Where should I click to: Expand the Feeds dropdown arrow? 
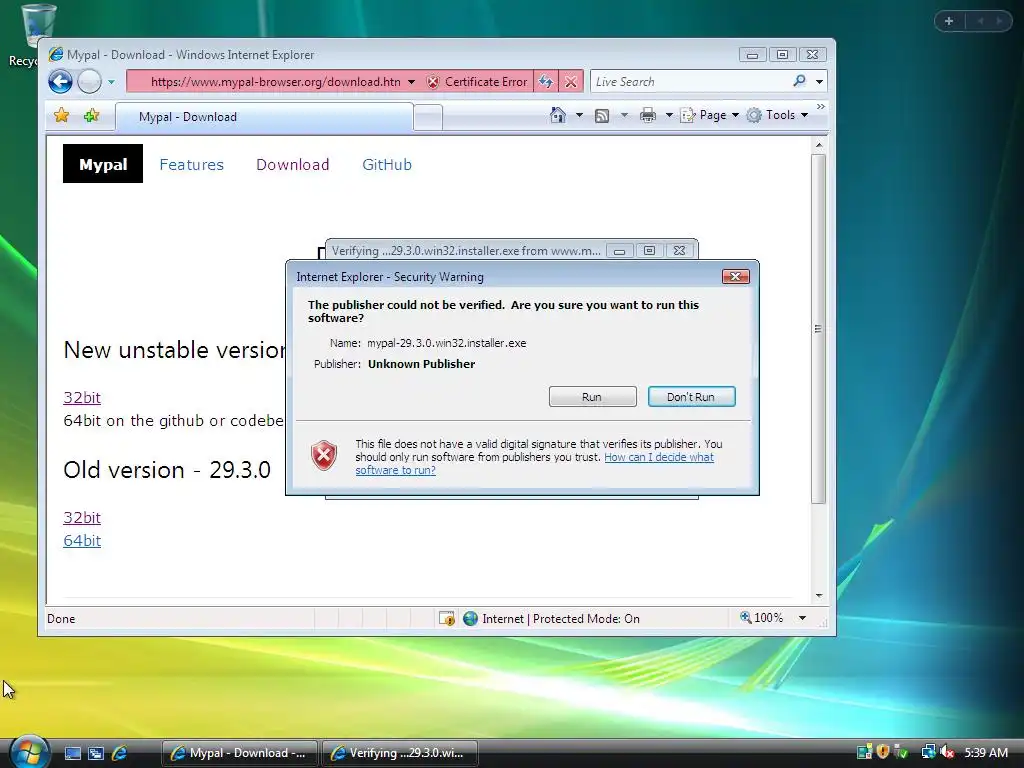coord(624,115)
